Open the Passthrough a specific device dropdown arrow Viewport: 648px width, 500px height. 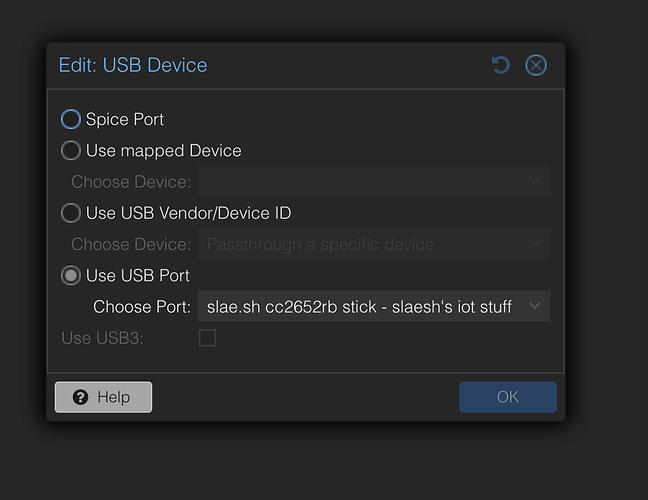(x=535, y=244)
